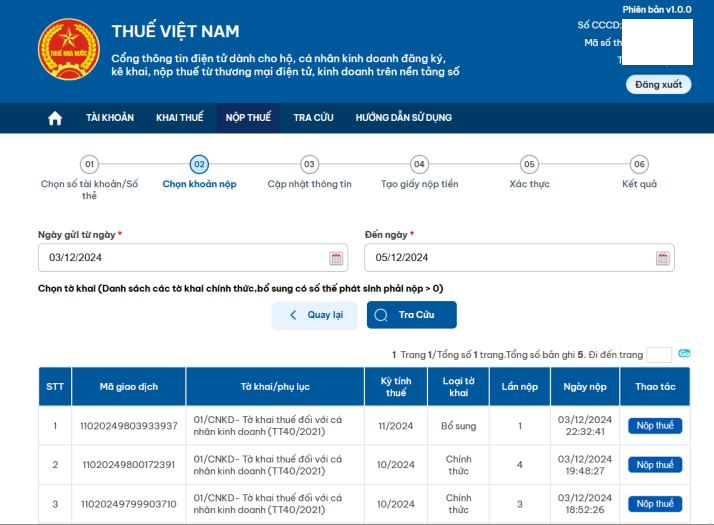Click the Thao tác column header
714x525 pixels.
point(655,387)
